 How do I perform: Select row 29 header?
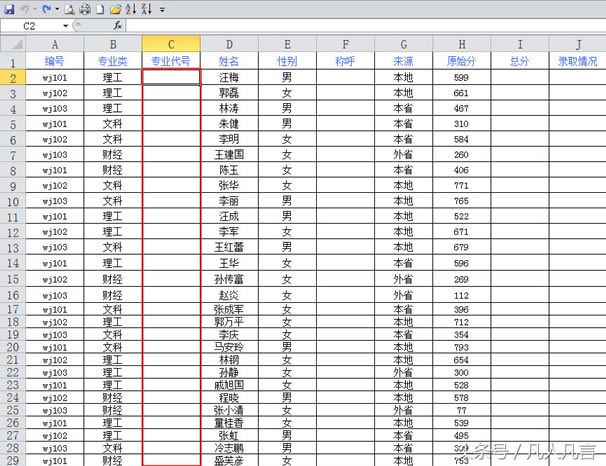(x=13, y=460)
